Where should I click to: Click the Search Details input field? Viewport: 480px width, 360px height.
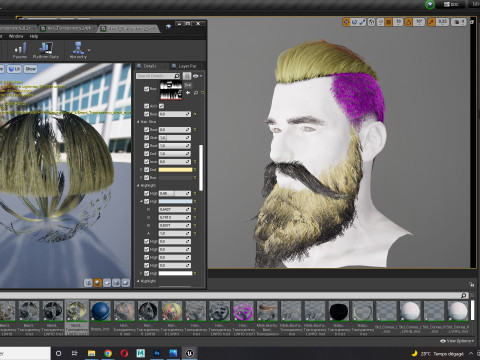click(x=158, y=76)
